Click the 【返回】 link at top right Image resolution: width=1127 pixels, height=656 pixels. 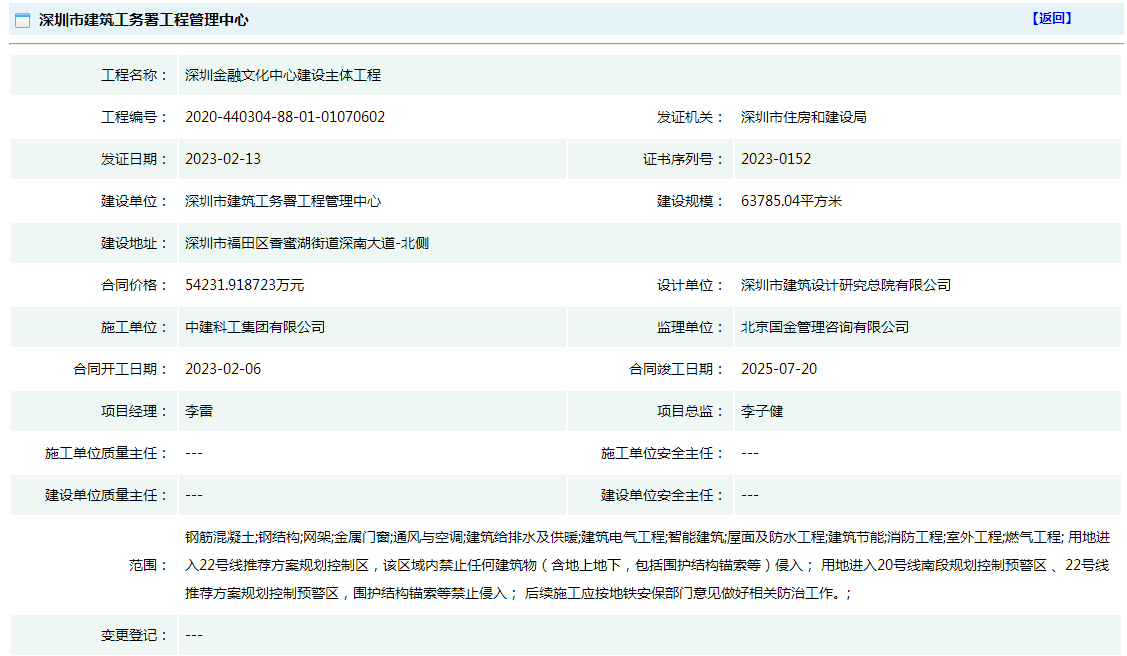1051,18
